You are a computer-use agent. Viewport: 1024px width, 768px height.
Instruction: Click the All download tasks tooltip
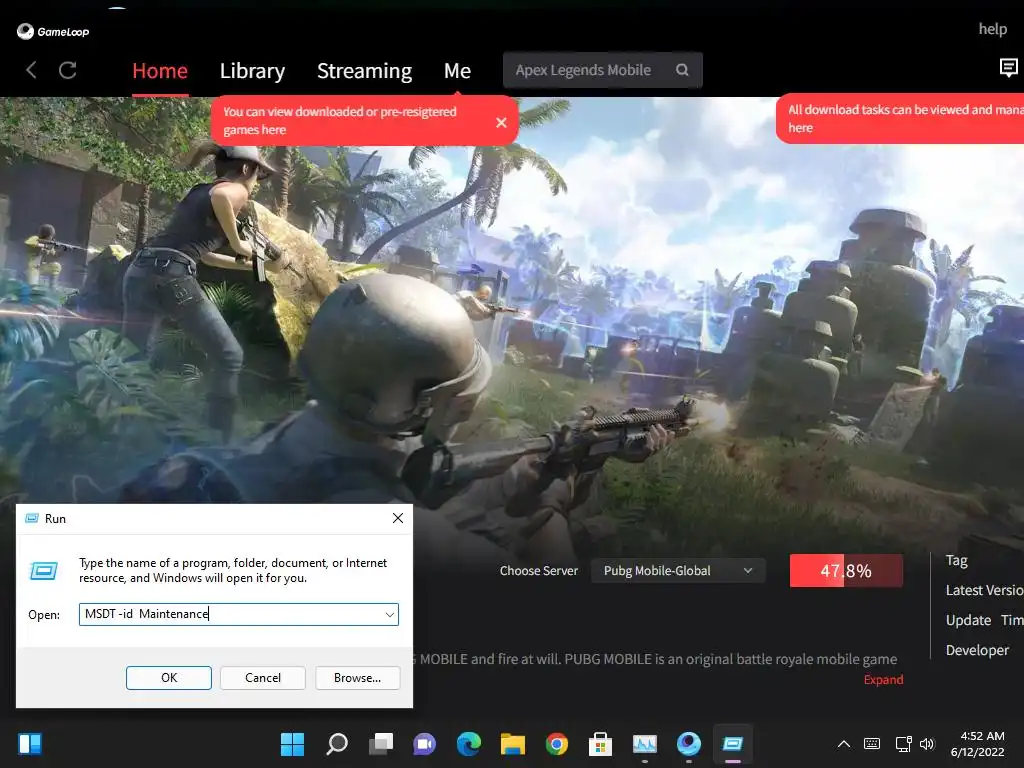(x=900, y=119)
